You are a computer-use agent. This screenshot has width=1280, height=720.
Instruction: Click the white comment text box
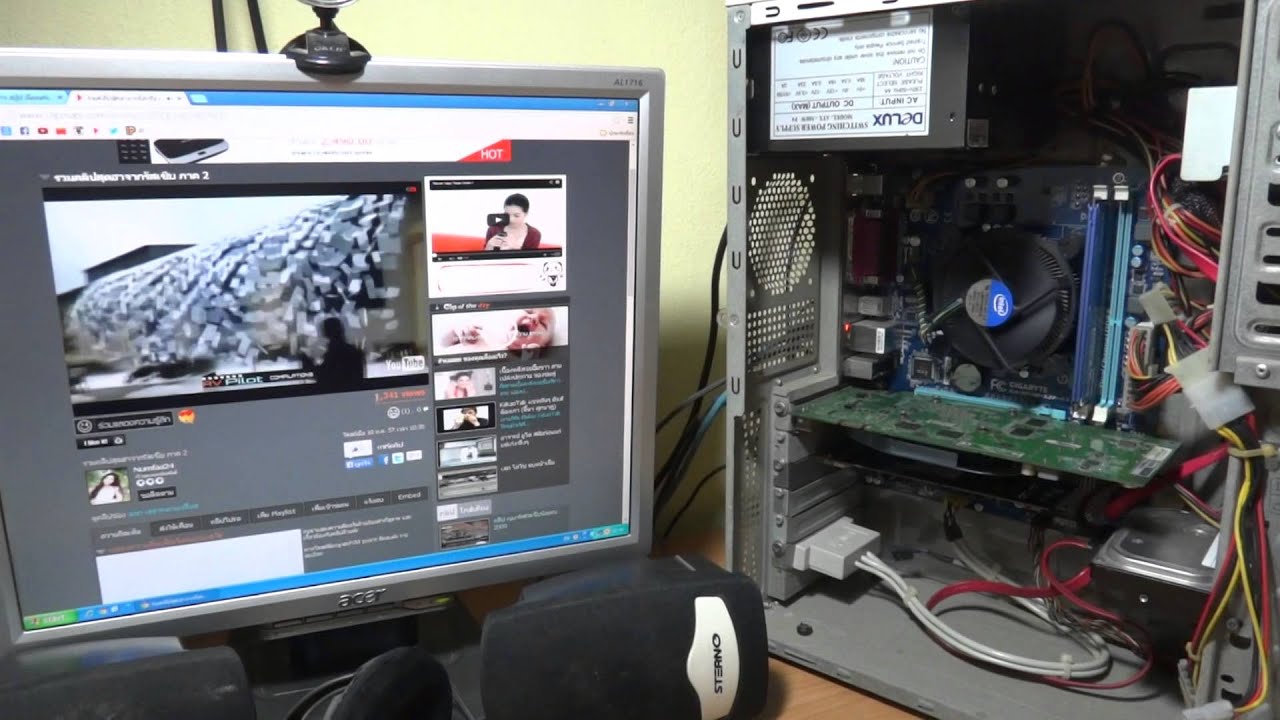tap(200, 566)
